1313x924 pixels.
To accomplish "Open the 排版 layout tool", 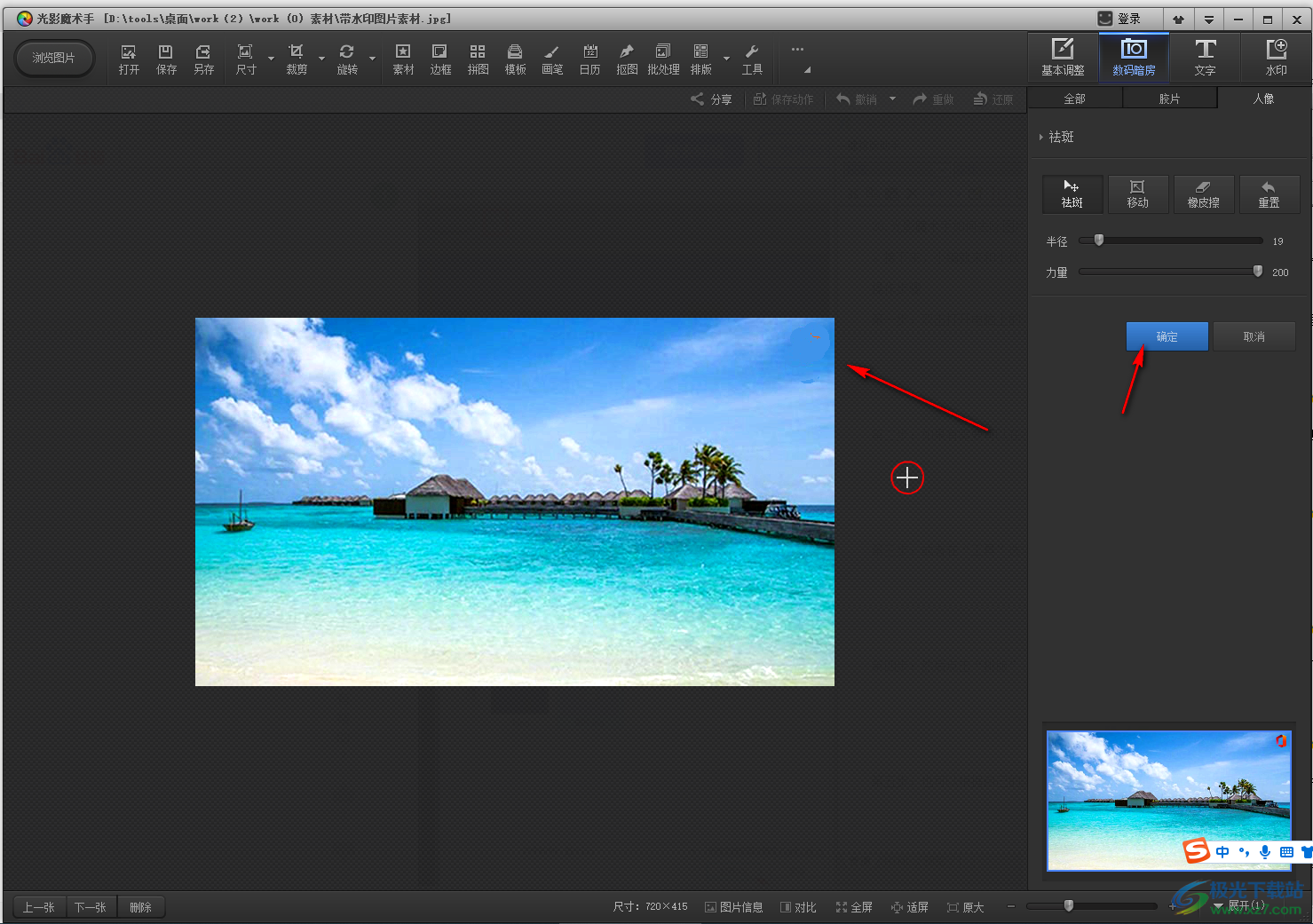I will pyautogui.click(x=701, y=59).
